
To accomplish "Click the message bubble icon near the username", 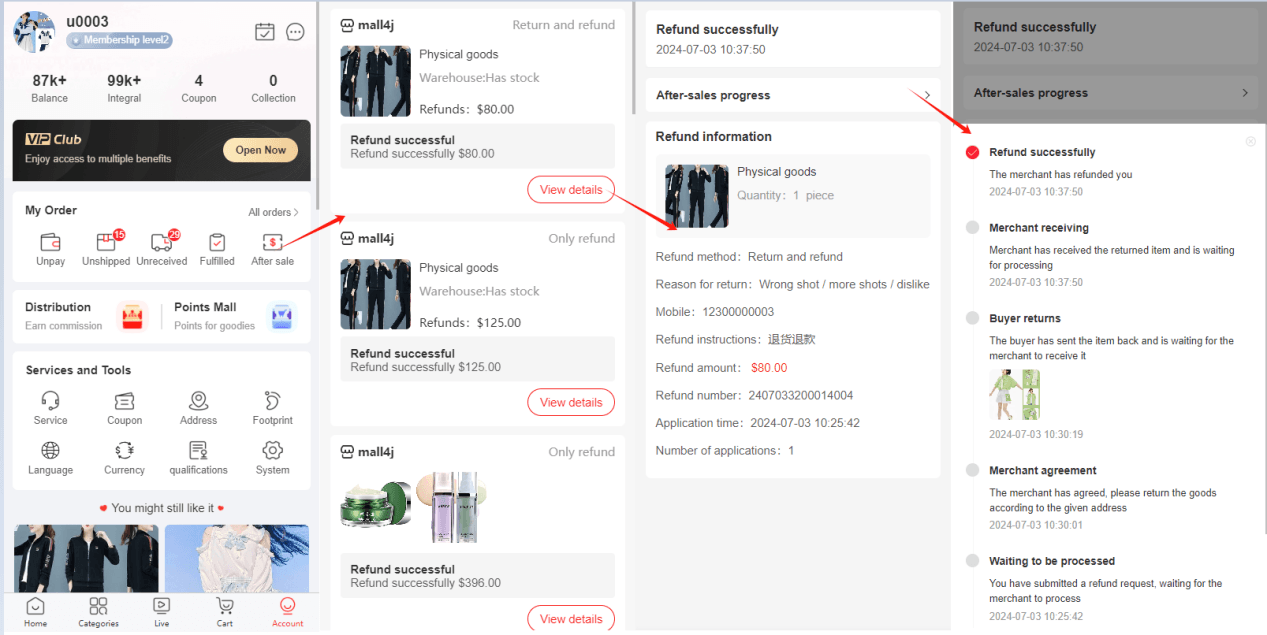I will click(x=295, y=32).
